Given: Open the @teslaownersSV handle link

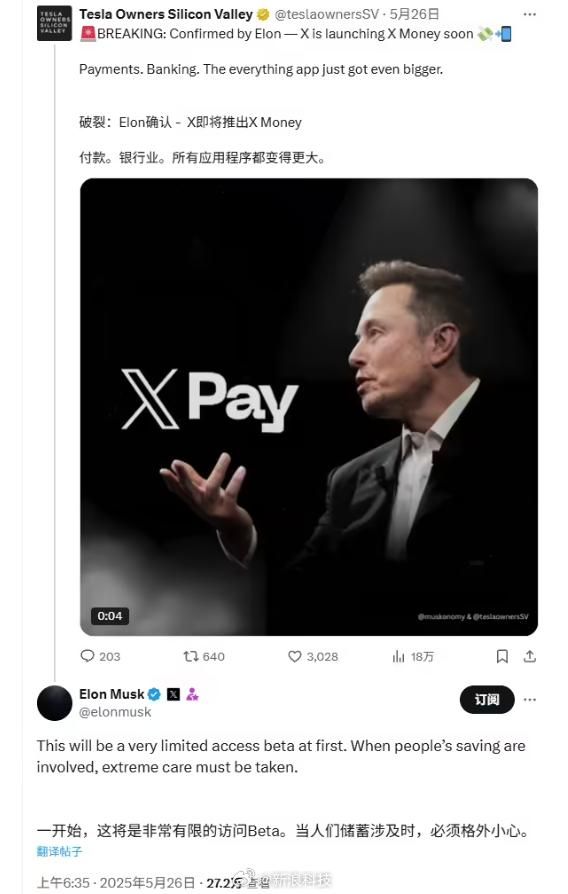Looking at the screenshot, I should pyautogui.click(x=327, y=14).
